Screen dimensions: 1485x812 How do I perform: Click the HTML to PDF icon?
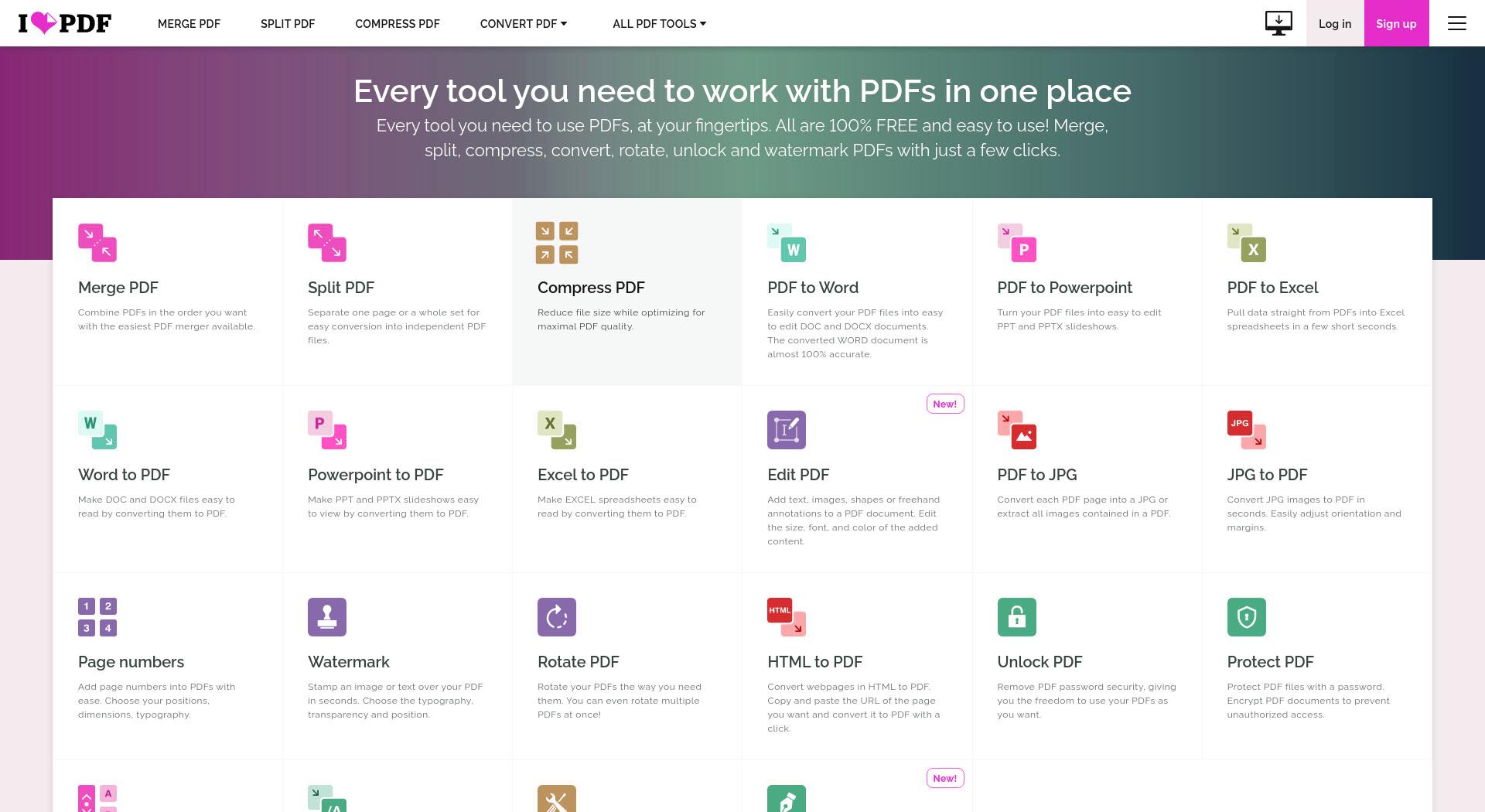click(x=787, y=617)
